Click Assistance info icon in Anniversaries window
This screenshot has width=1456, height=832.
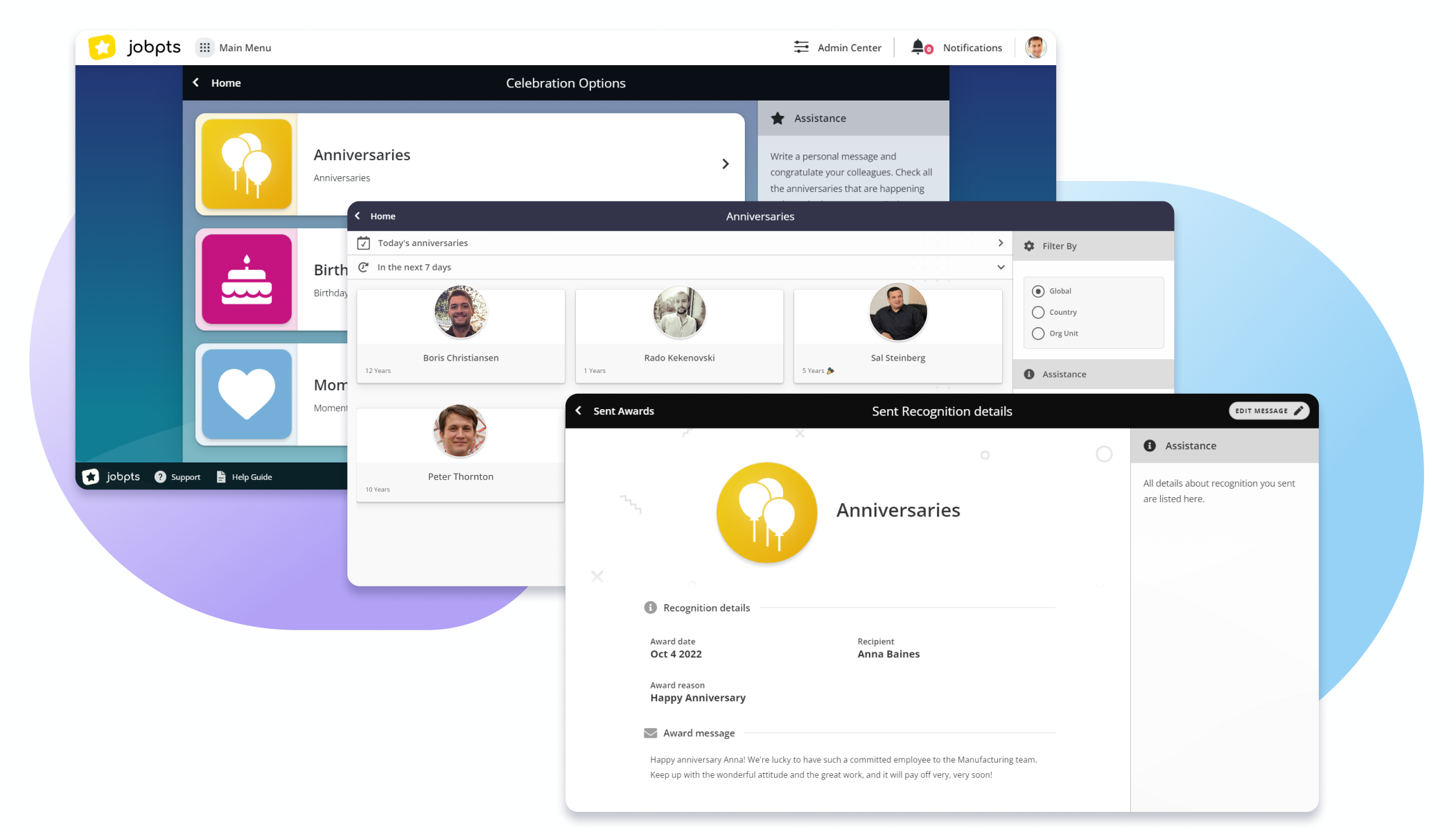point(1029,374)
